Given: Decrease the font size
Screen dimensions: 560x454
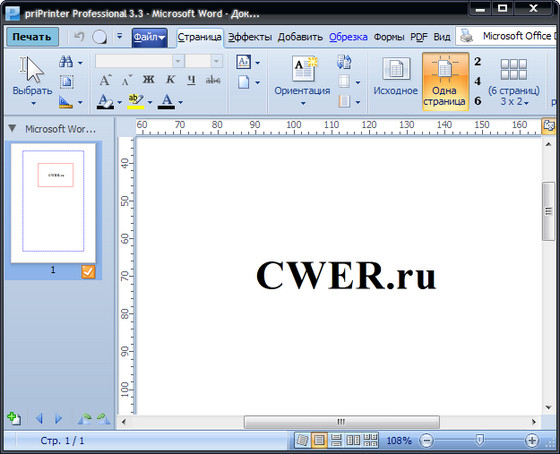Looking at the screenshot, I should coord(126,80).
